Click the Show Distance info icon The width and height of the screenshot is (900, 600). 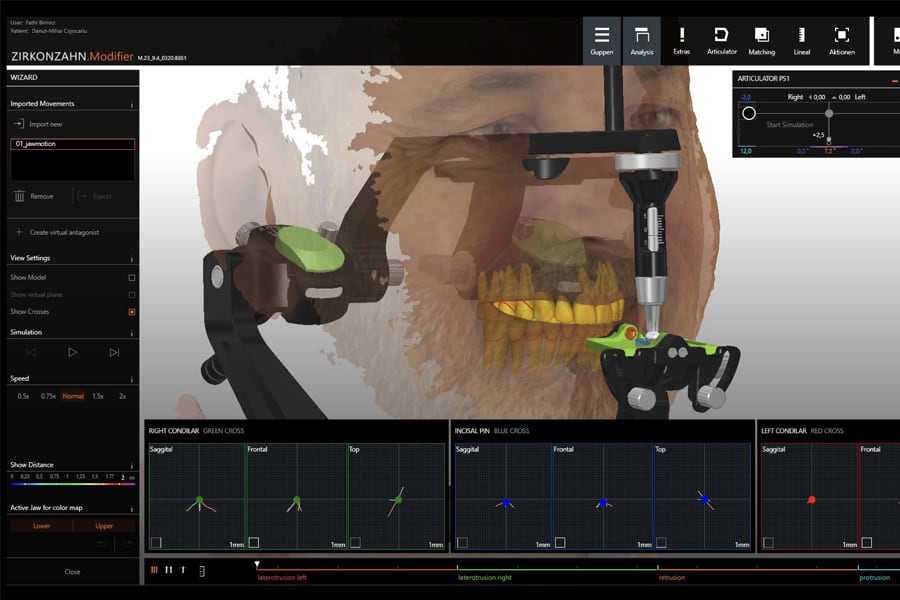pos(131,466)
